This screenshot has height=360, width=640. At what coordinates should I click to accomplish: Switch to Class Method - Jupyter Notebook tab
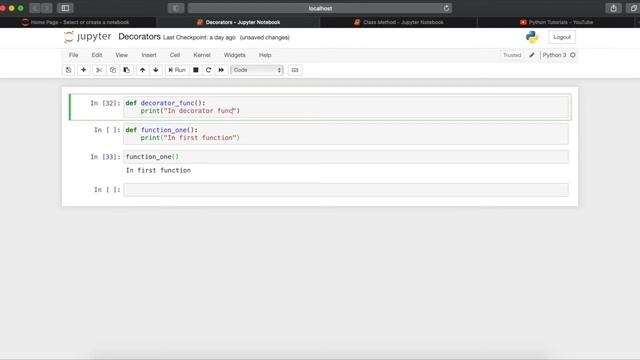(399, 22)
